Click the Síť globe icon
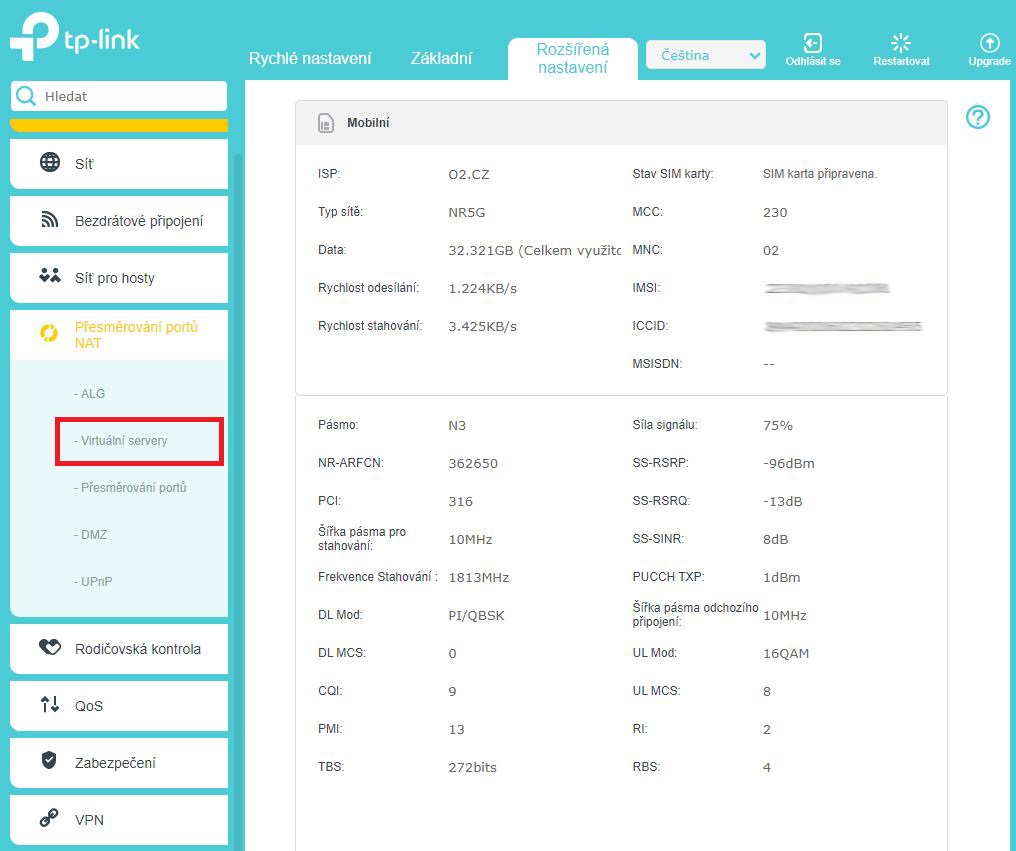 (49, 163)
